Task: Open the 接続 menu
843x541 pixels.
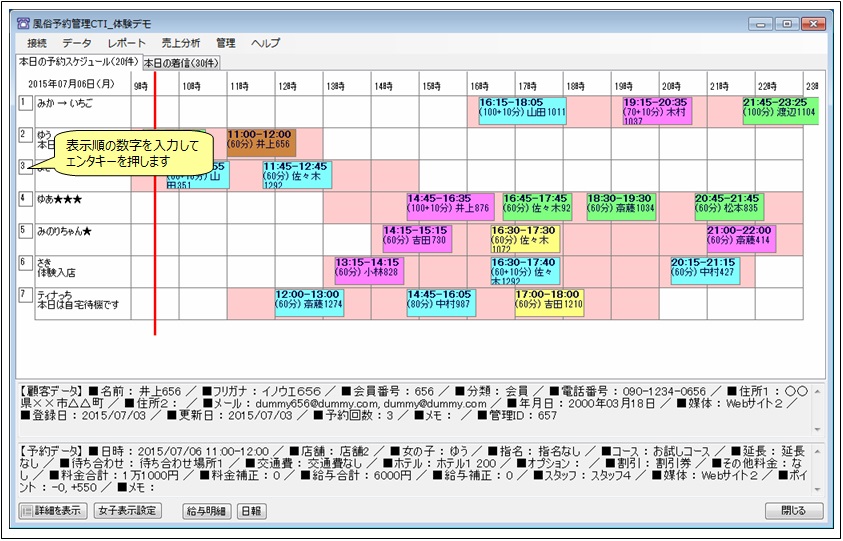Action: [x=37, y=43]
